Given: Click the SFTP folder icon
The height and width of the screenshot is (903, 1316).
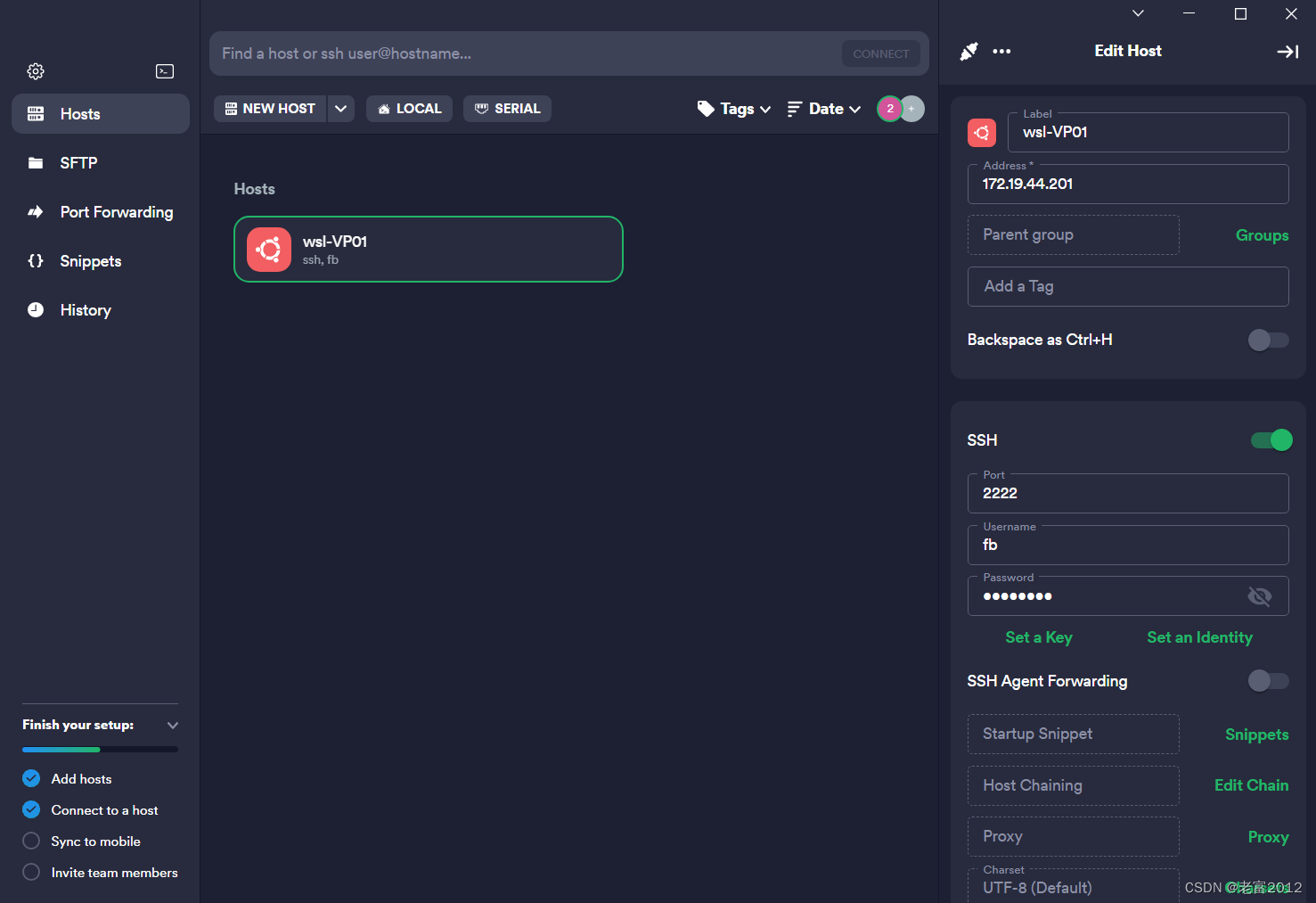Looking at the screenshot, I should [x=36, y=163].
